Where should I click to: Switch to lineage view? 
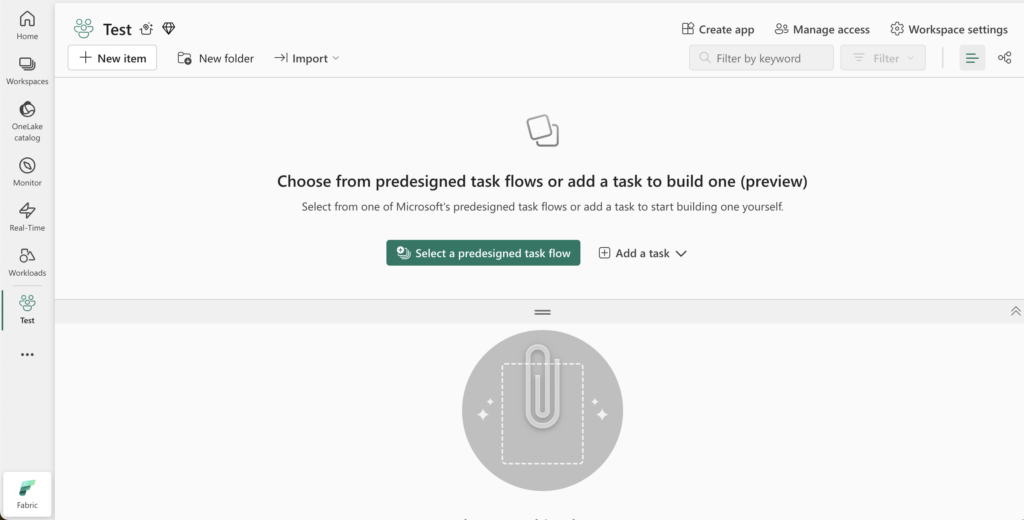click(x=1004, y=58)
